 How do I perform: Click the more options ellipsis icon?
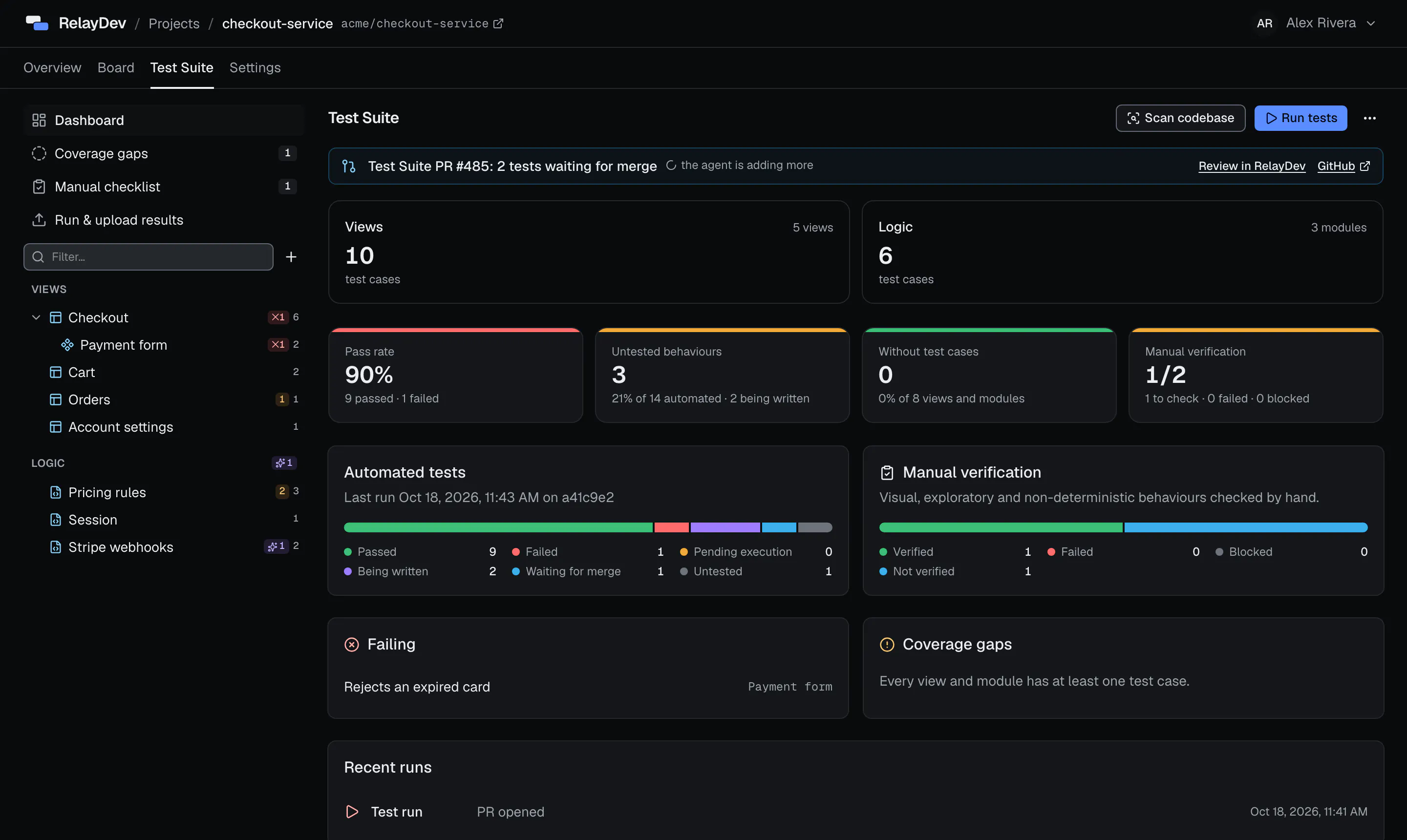tap(1370, 118)
